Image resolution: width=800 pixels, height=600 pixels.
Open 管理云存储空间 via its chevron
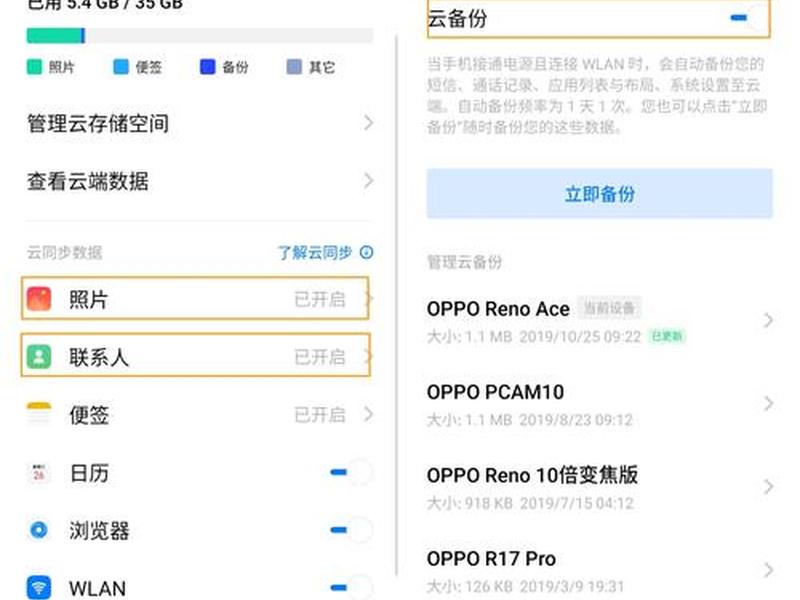point(368,123)
